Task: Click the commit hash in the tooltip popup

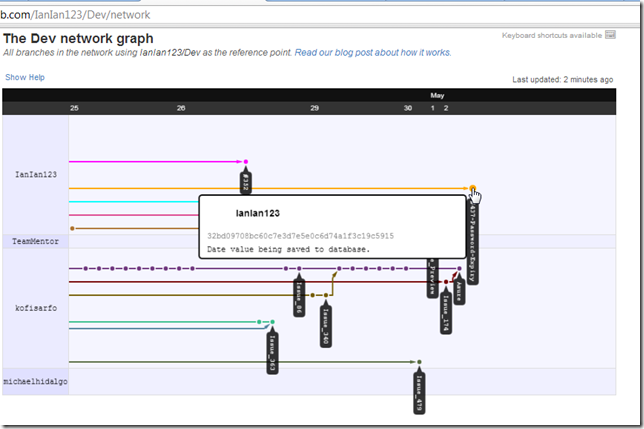Action: [x=300, y=236]
